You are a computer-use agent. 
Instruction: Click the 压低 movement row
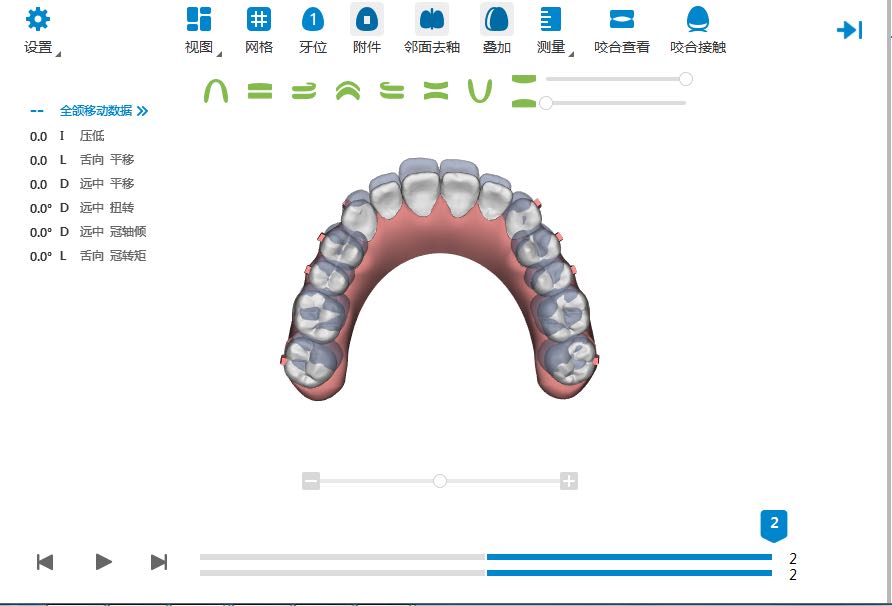coord(67,136)
